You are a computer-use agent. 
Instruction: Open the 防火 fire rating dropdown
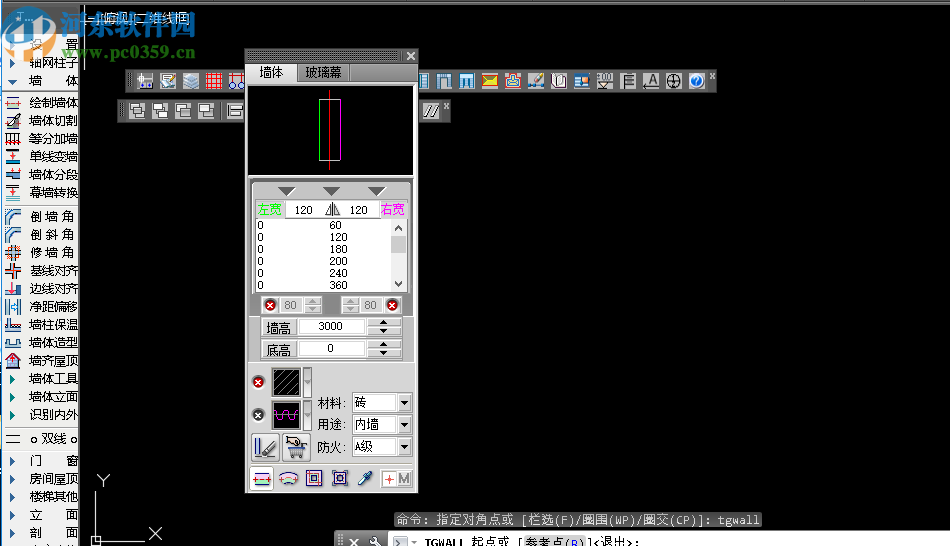(x=404, y=447)
